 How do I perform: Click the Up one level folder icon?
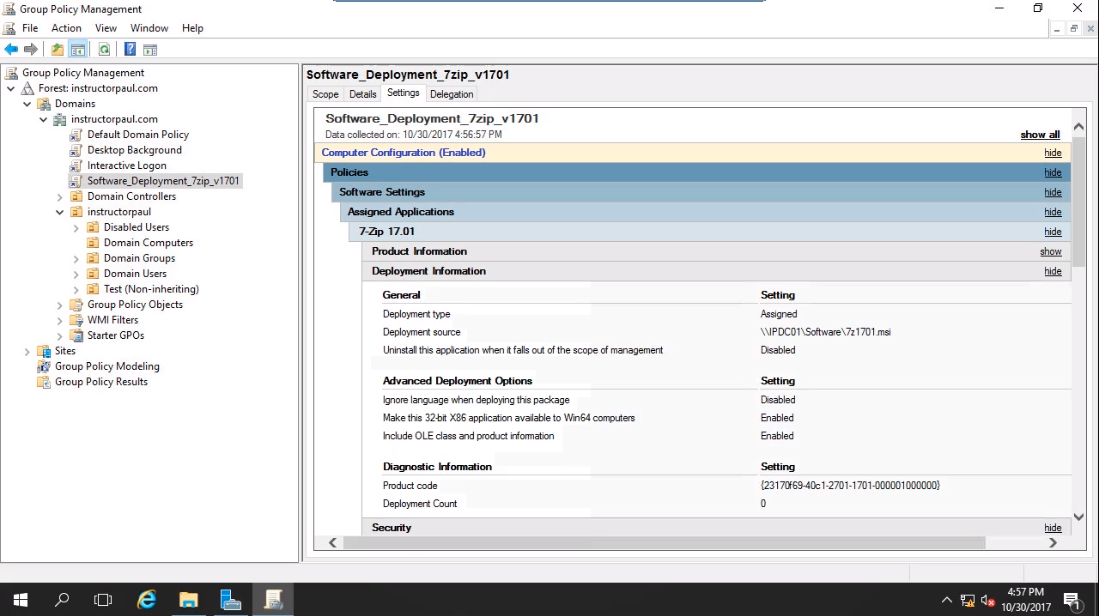(57, 49)
